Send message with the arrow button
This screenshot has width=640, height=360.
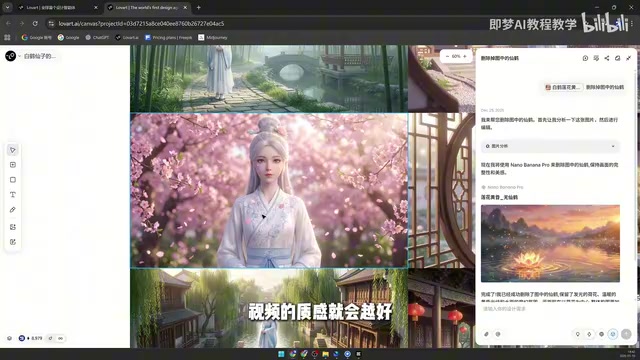[626, 334]
